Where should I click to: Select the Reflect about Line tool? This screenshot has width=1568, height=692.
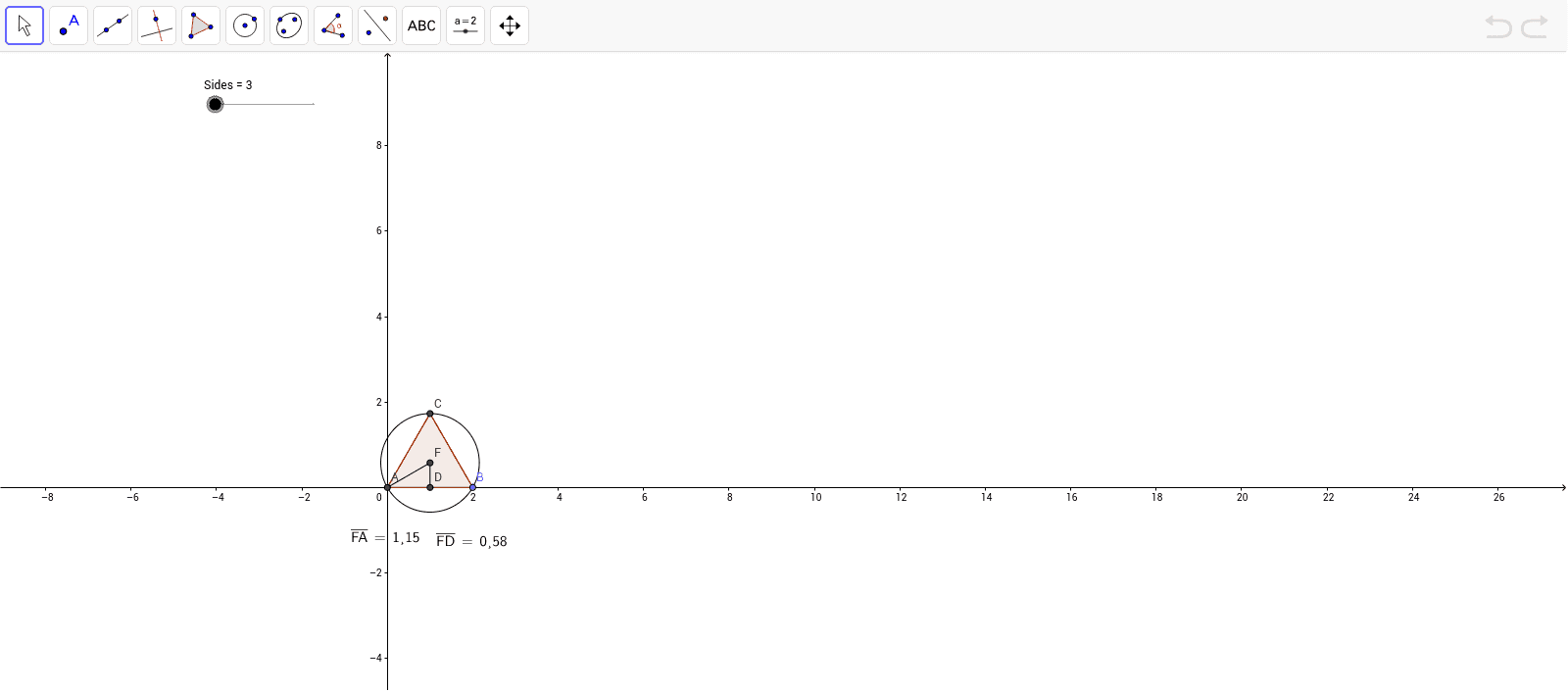click(x=377, y=25)
